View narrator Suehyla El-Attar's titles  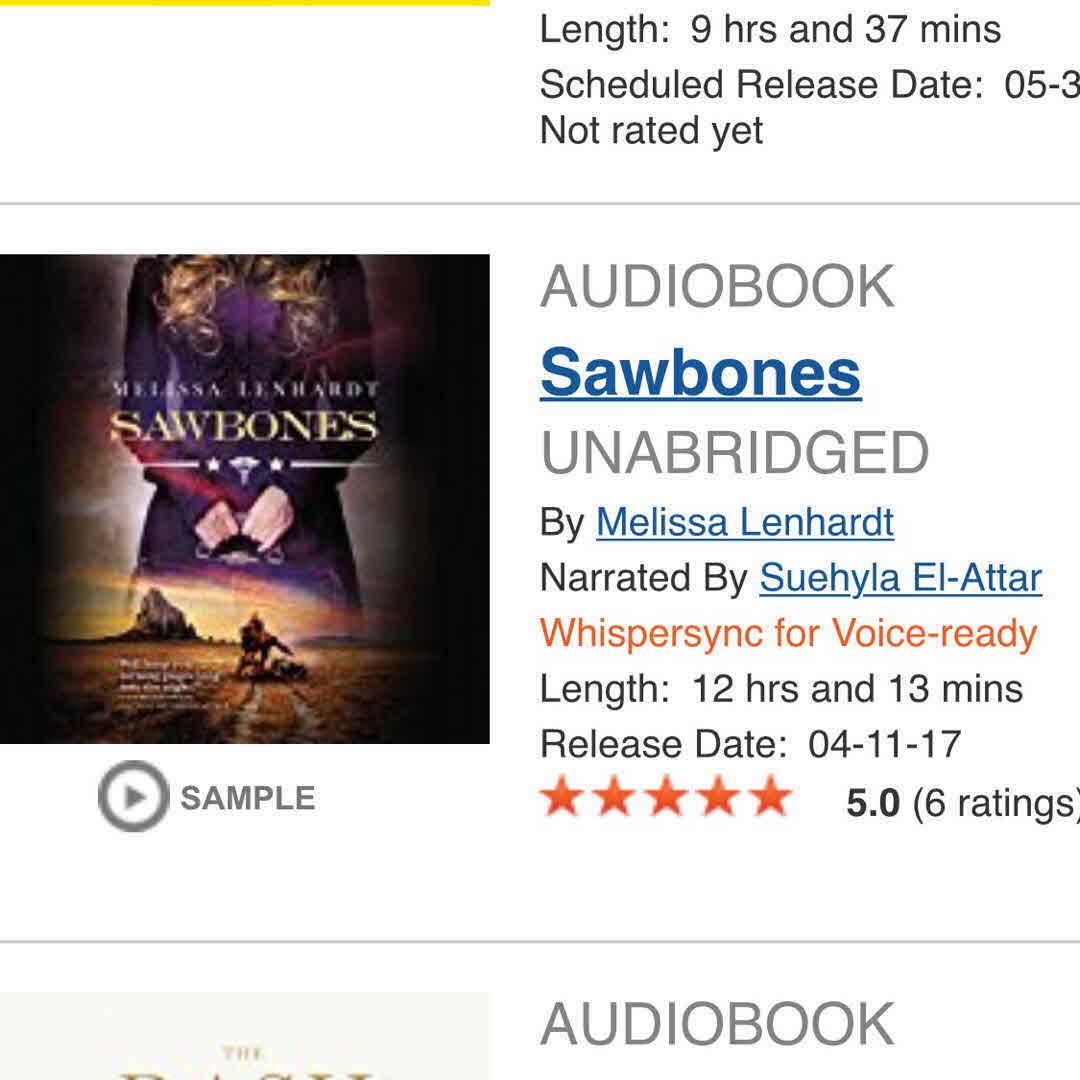point(900,578)
